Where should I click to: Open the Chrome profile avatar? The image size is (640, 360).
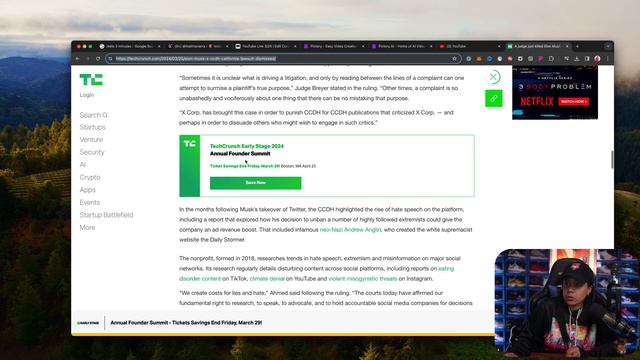tap(598, 59)
